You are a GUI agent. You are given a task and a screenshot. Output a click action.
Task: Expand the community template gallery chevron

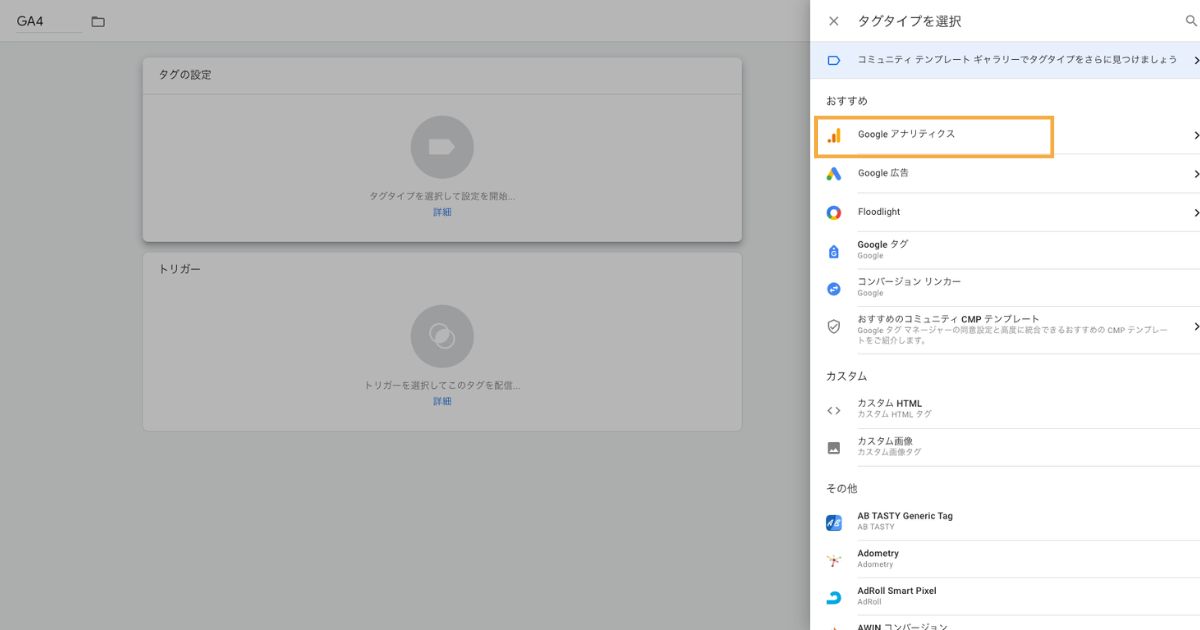pyautogui.click(x=1196, y=60)
